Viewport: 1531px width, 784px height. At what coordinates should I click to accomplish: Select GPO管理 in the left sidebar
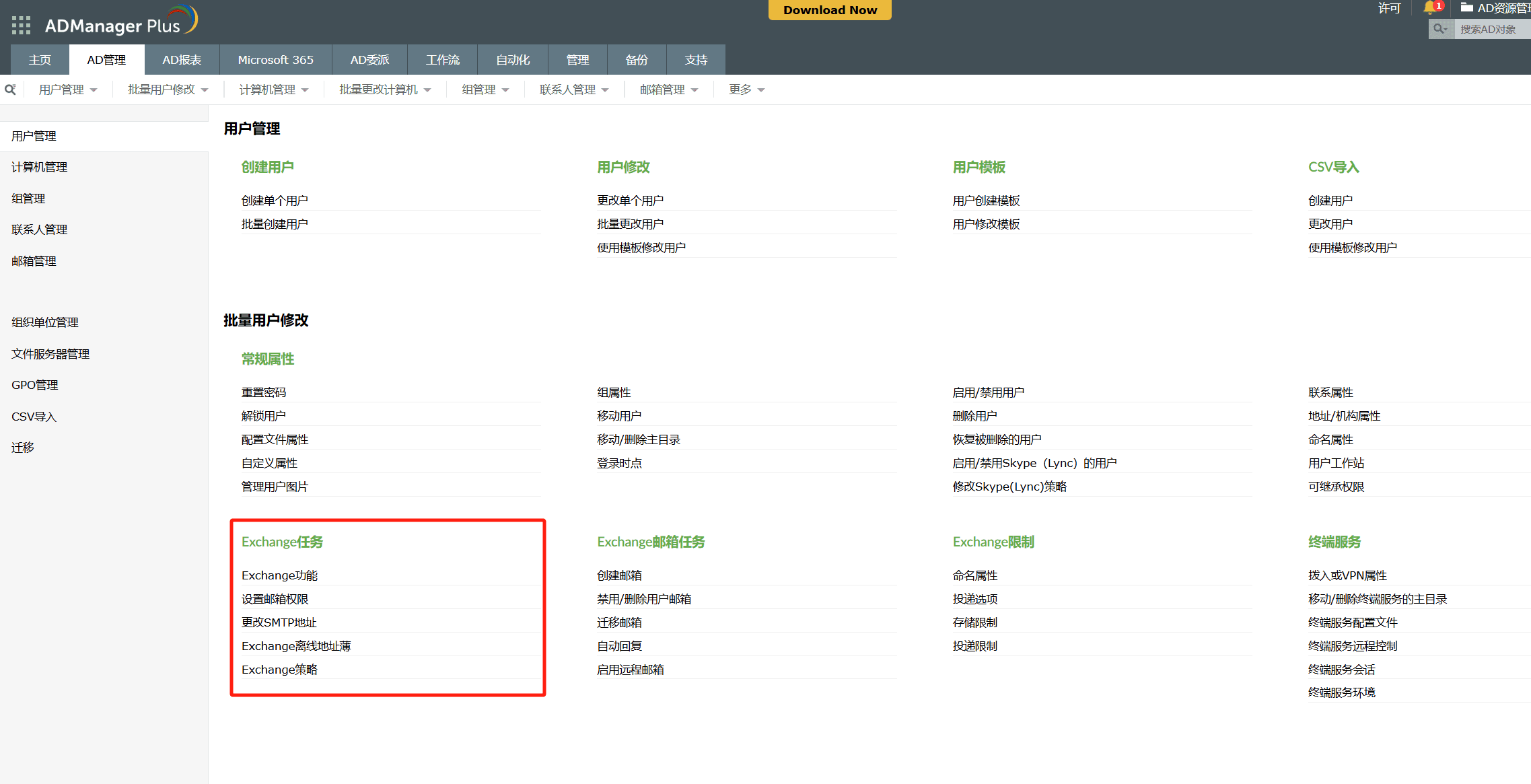coord(35,385)
